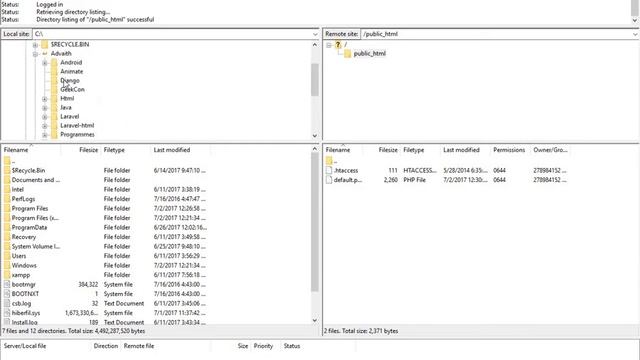Viewport: 640px width, 360px height.
Task: Collapse the remote root node
Action: (329, 44)
